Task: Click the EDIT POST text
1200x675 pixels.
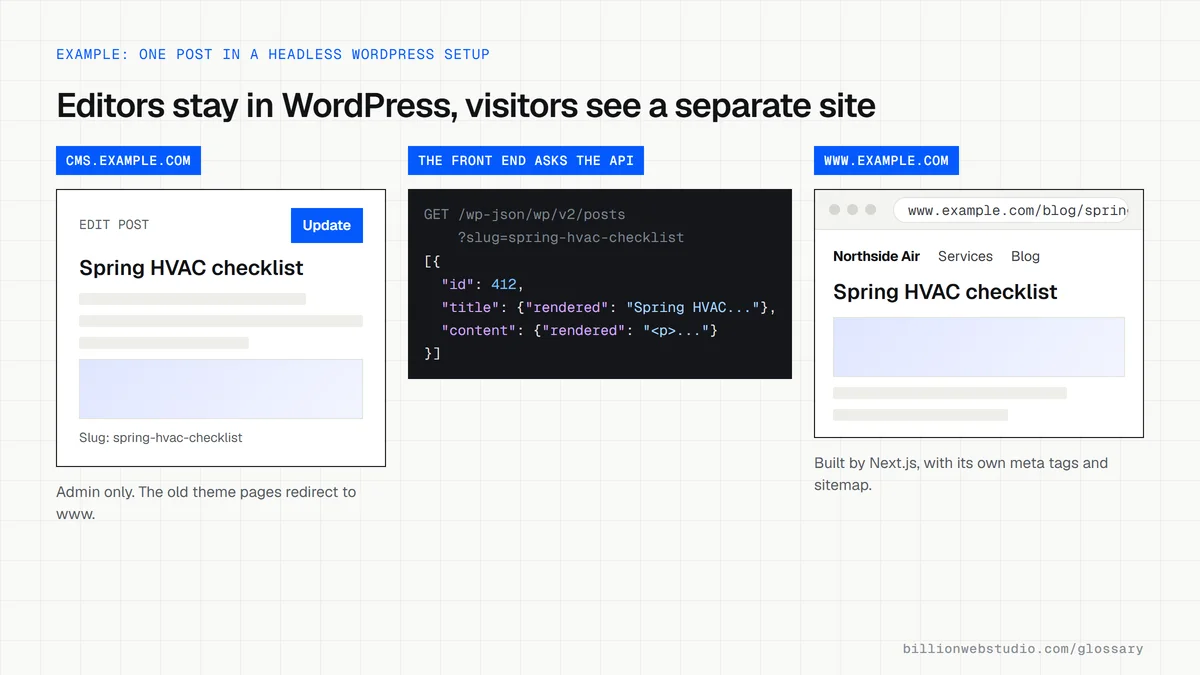Action: (x=114, y=225)
